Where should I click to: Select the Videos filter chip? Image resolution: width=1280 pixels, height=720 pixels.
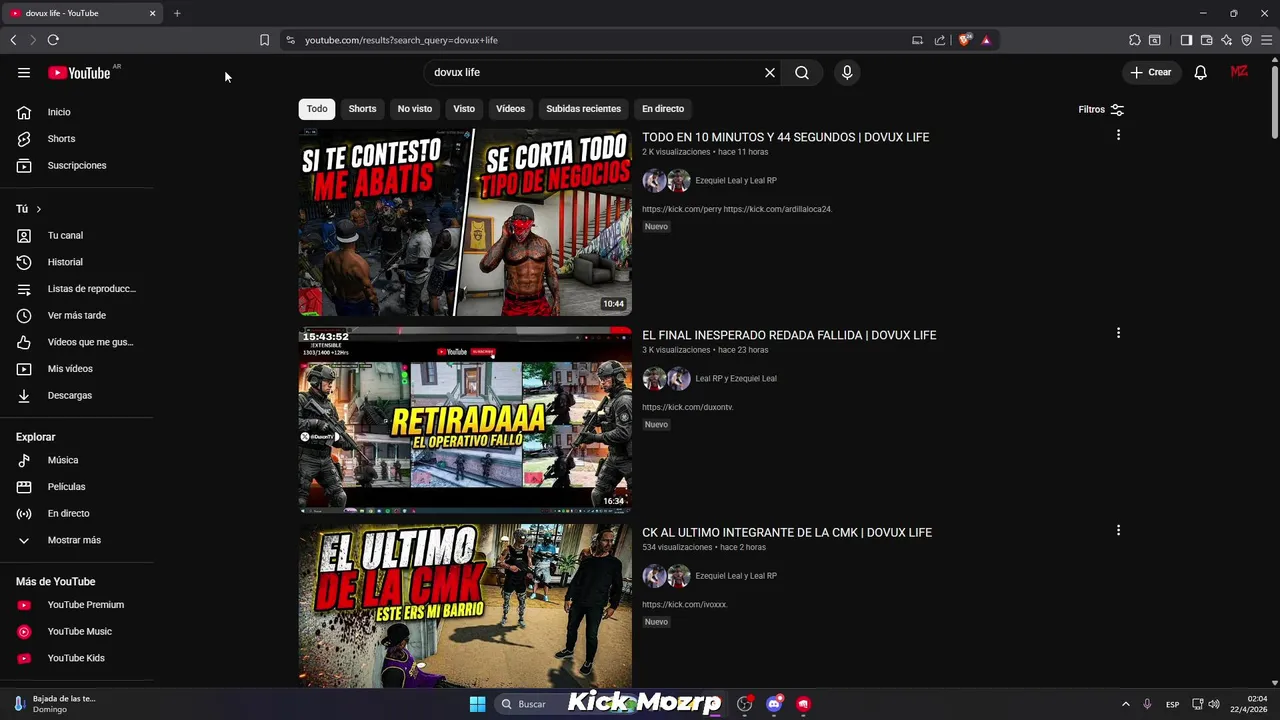[x=510, y=109]
